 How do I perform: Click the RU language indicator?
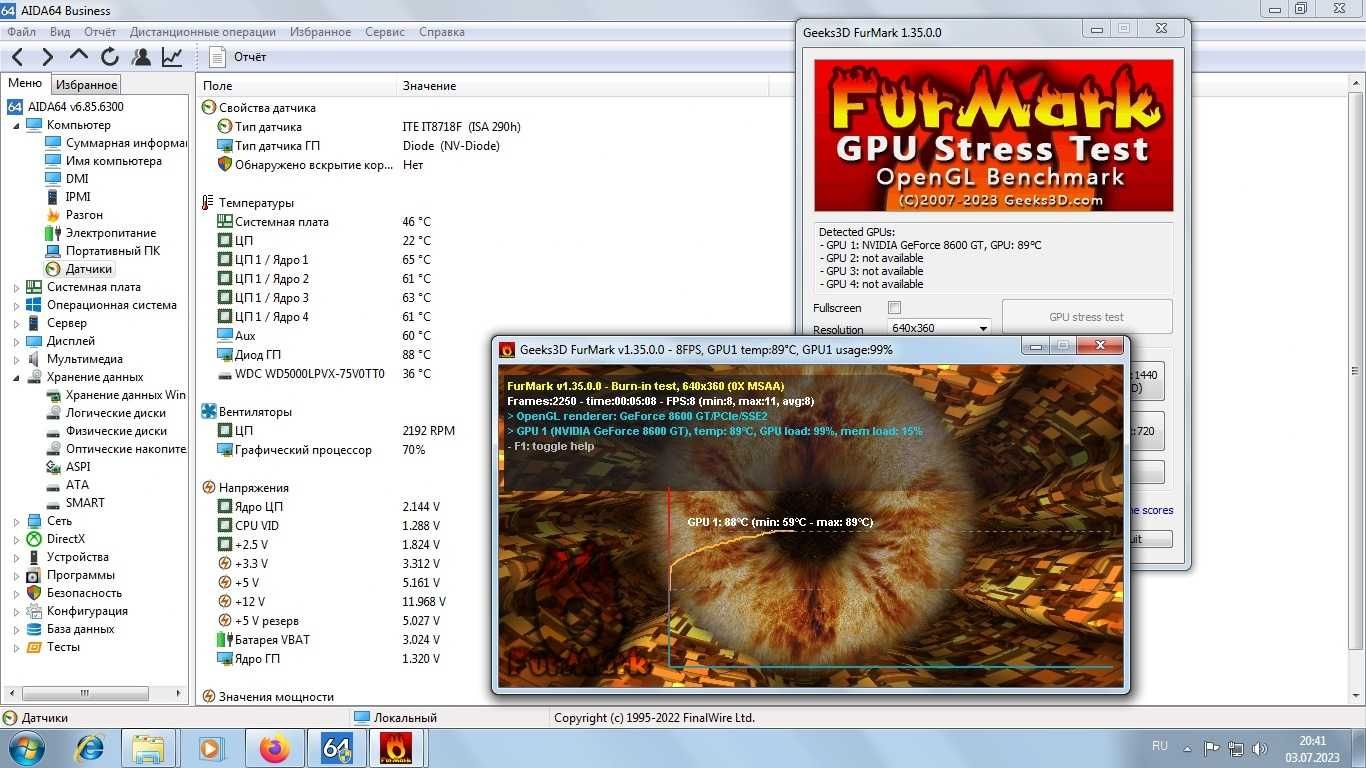(x=1160, y=746)
